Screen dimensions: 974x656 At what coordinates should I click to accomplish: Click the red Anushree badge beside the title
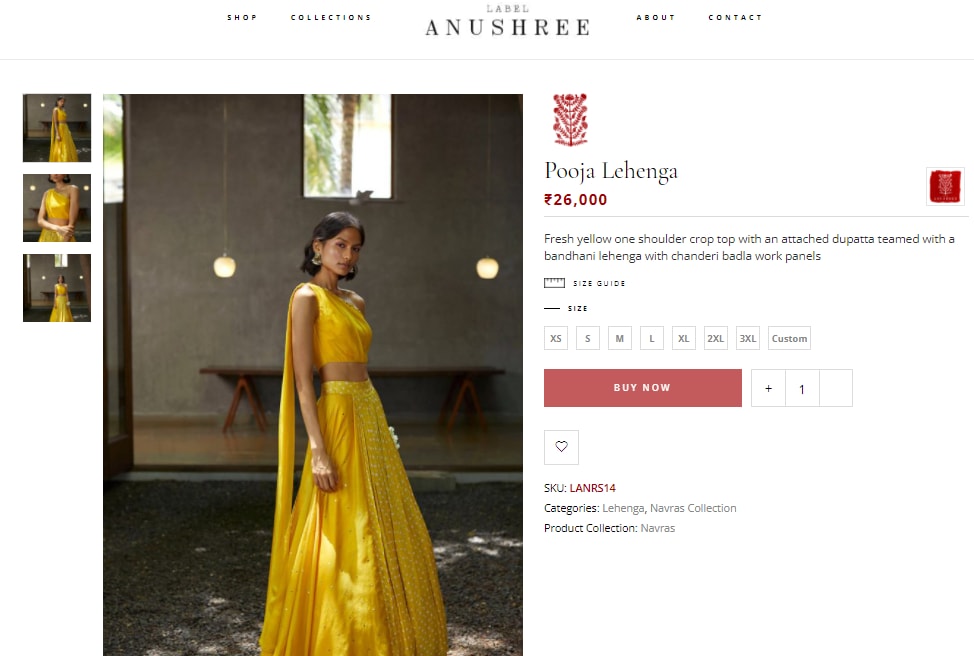tap(945, 186)
